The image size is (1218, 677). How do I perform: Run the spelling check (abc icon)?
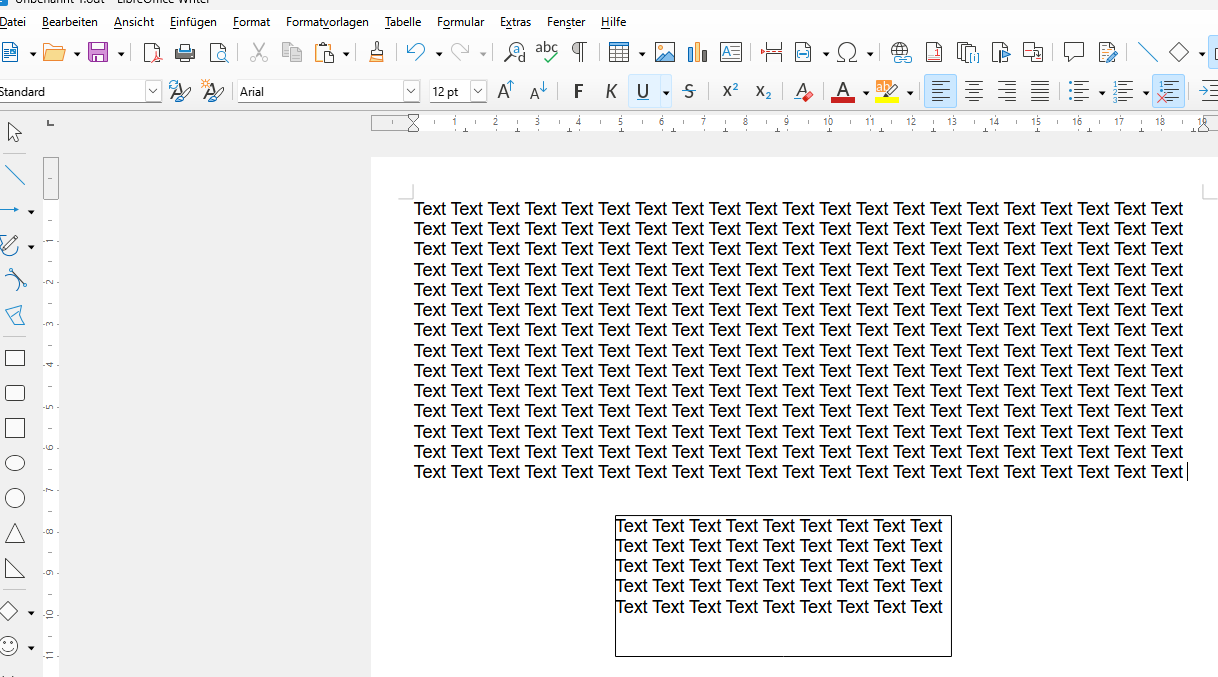(546, 52)
